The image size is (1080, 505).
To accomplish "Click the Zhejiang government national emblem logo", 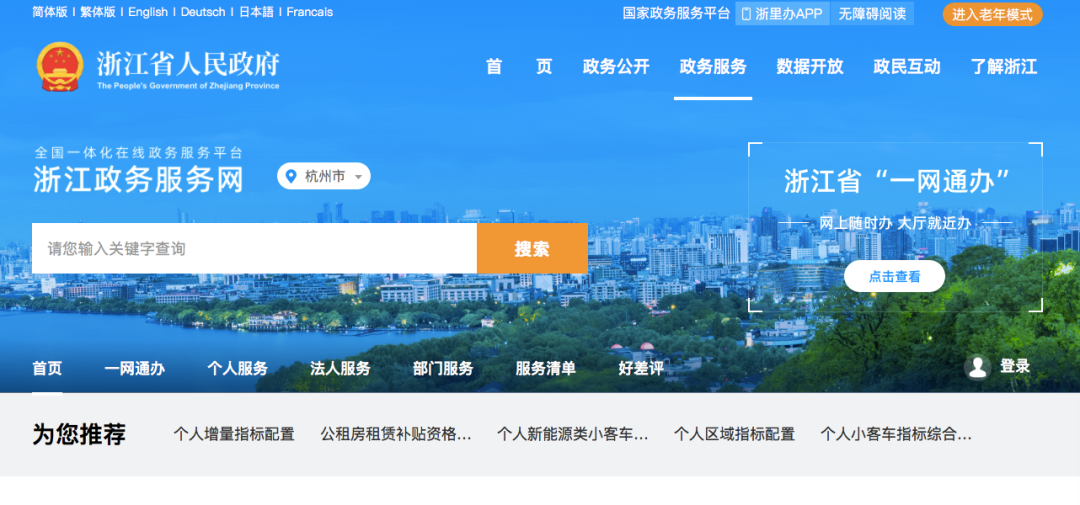I will click(60, 67).
